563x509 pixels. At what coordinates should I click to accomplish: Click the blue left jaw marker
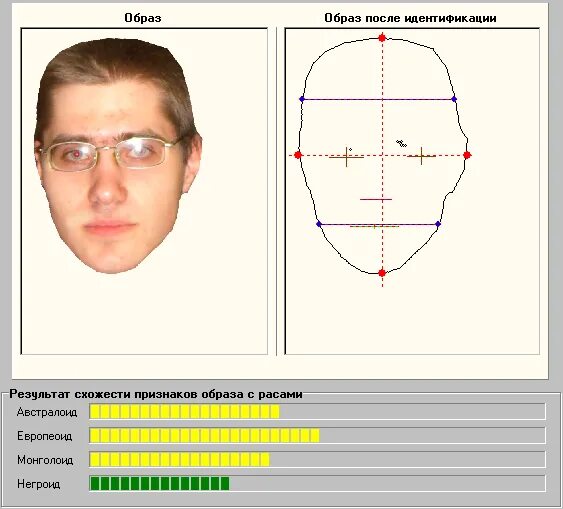click(319, 224)
